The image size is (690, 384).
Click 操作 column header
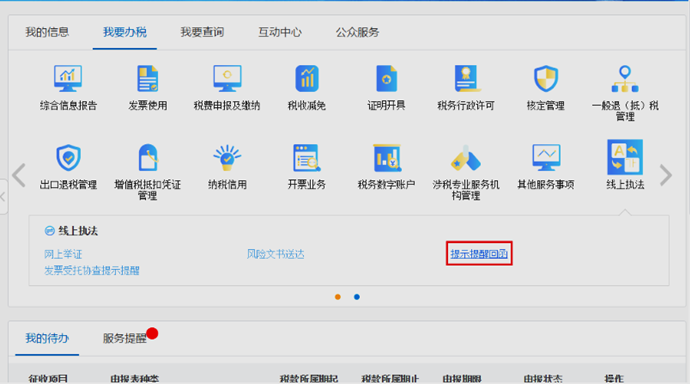coord(614,378)
